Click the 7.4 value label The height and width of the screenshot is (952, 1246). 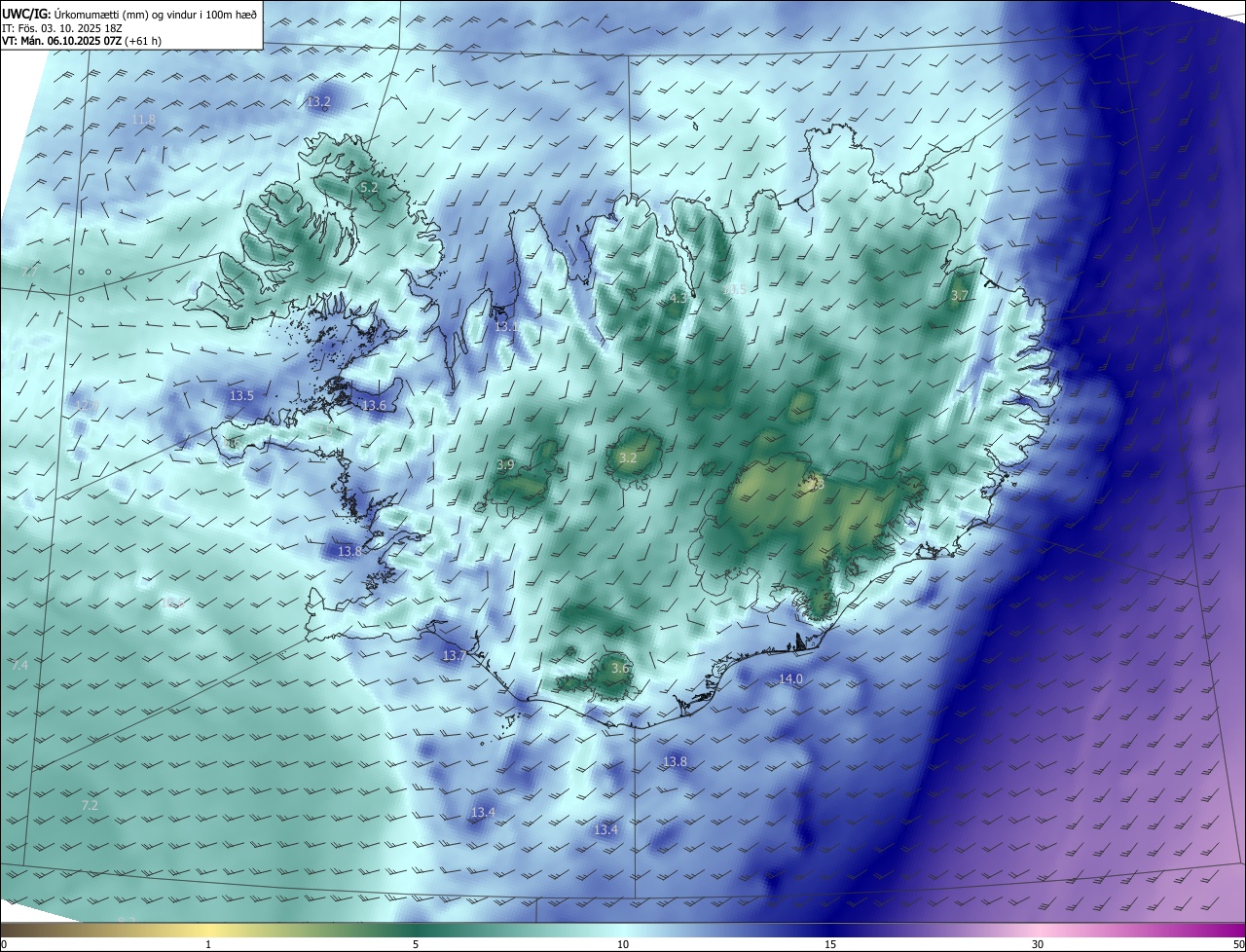click(x=20, y=664)
